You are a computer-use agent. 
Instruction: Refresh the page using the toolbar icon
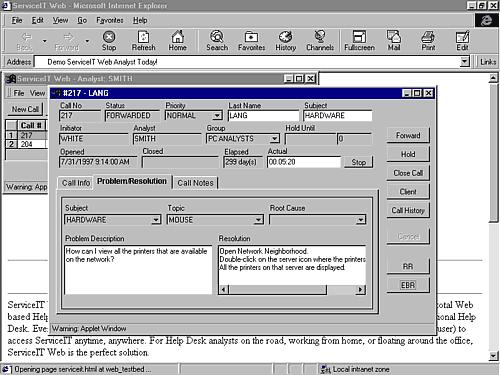tap(143, 41)
